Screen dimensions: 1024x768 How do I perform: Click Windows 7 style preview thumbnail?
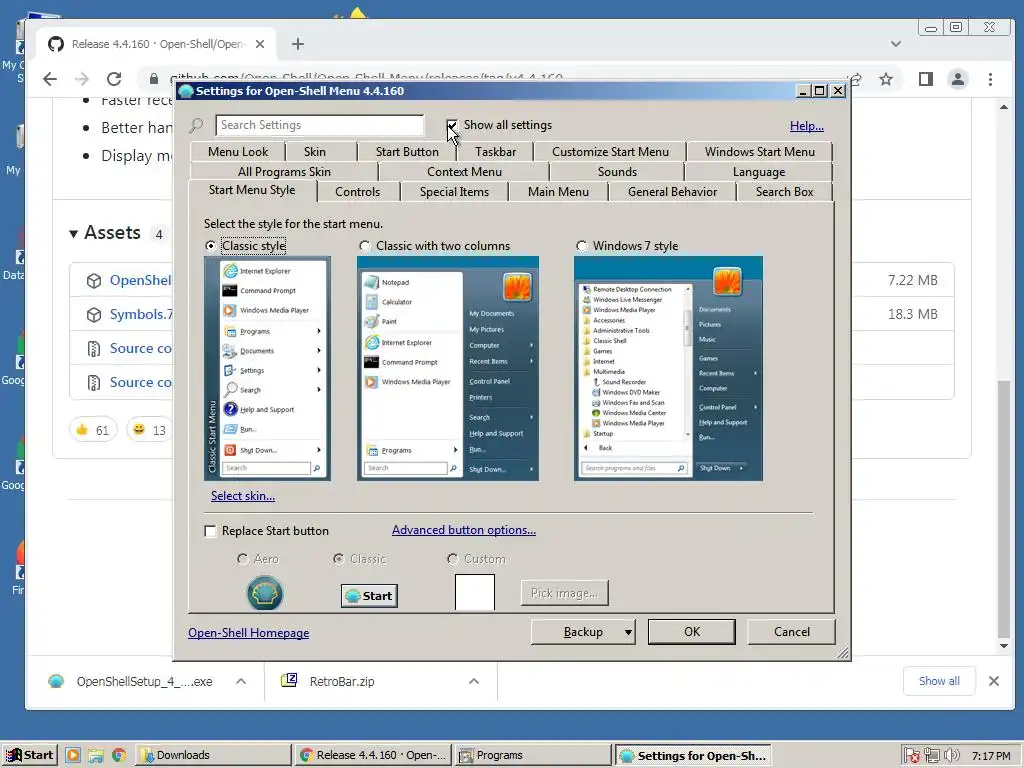tap(668, 368)
